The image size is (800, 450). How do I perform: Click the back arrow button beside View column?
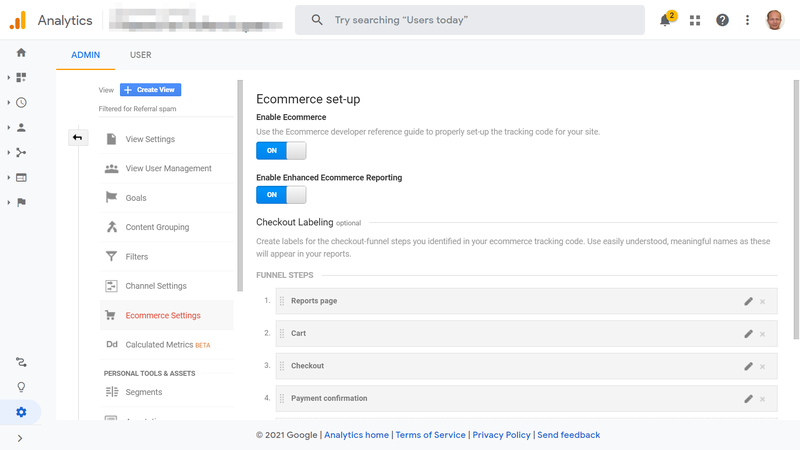(78, 137)
